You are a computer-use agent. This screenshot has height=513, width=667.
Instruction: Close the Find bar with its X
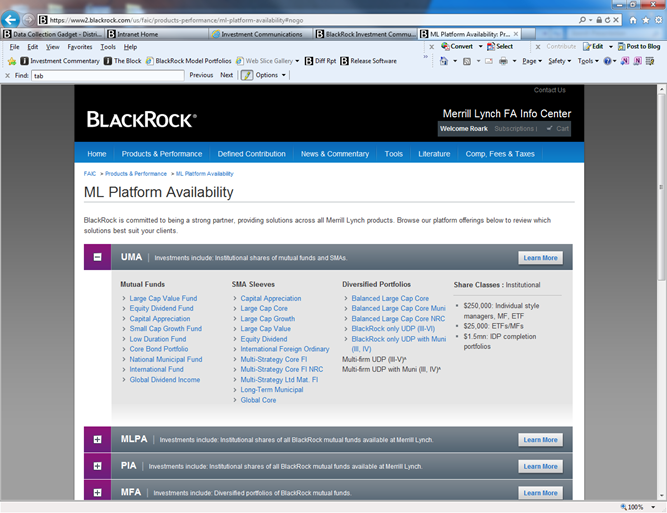[7, 75]
